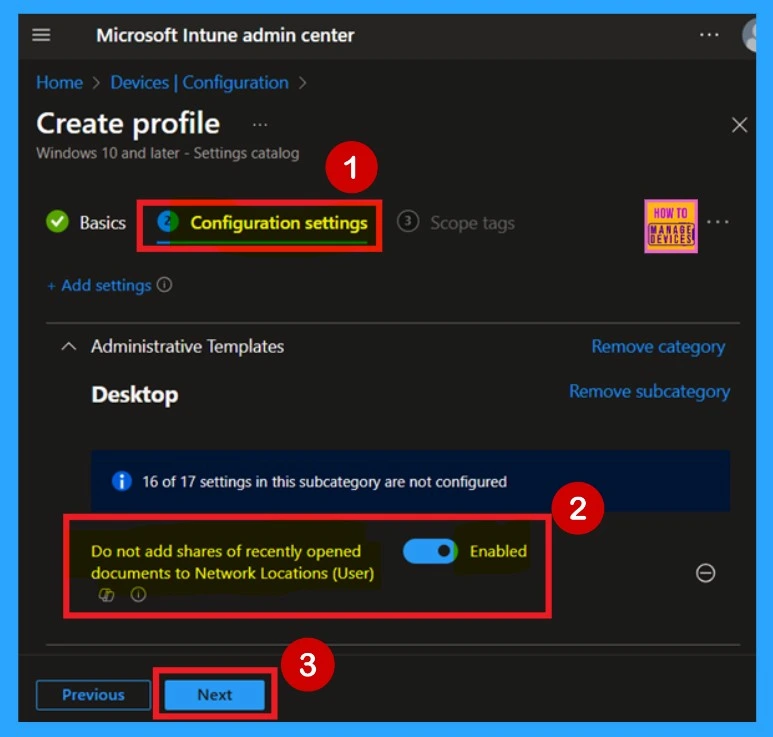Show info icon for the Network Locations setting
The height and width of the screenshot is (737, 773).
(x=138, y=595)
